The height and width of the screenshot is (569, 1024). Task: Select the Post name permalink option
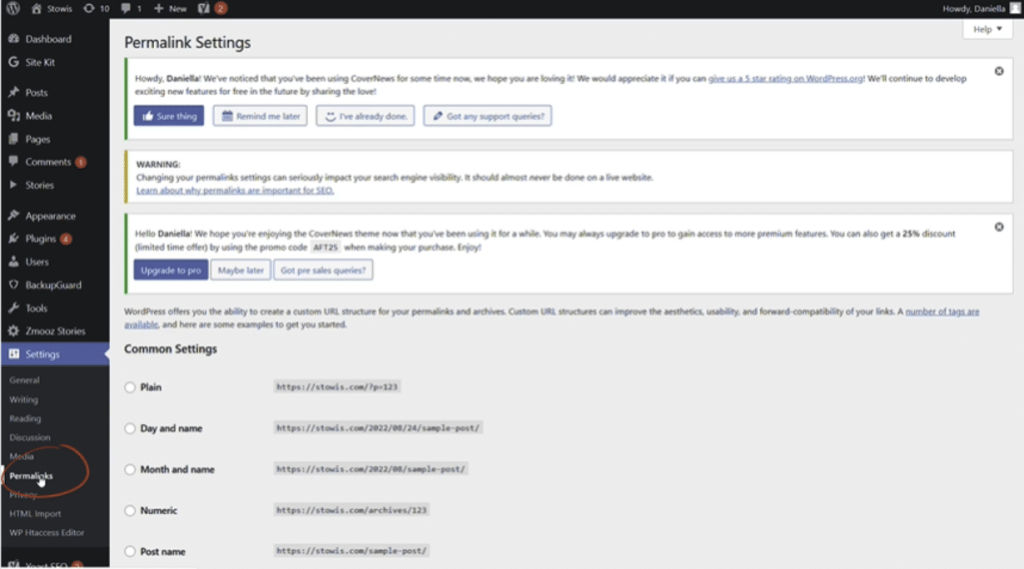point(130,552)
